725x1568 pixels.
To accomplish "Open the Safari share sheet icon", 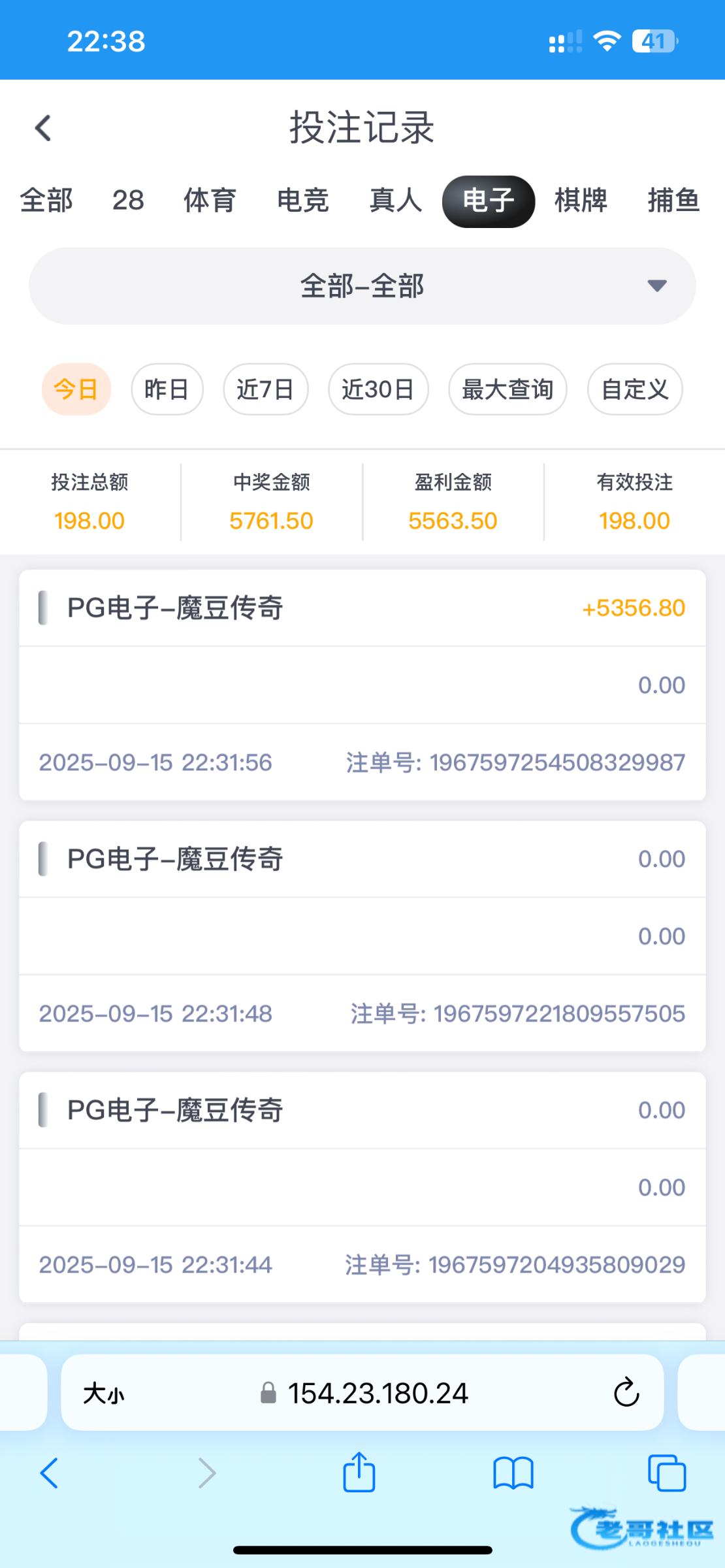I will pyautogui.click(x=359, y=1473).
